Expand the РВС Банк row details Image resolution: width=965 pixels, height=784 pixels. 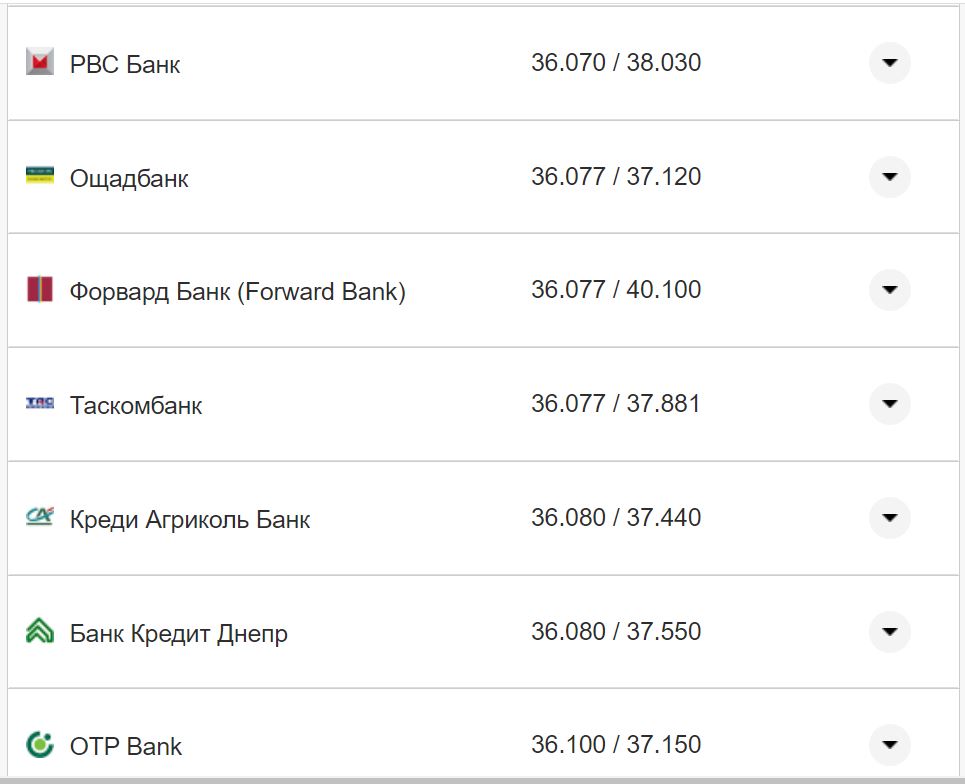(889, 63)
